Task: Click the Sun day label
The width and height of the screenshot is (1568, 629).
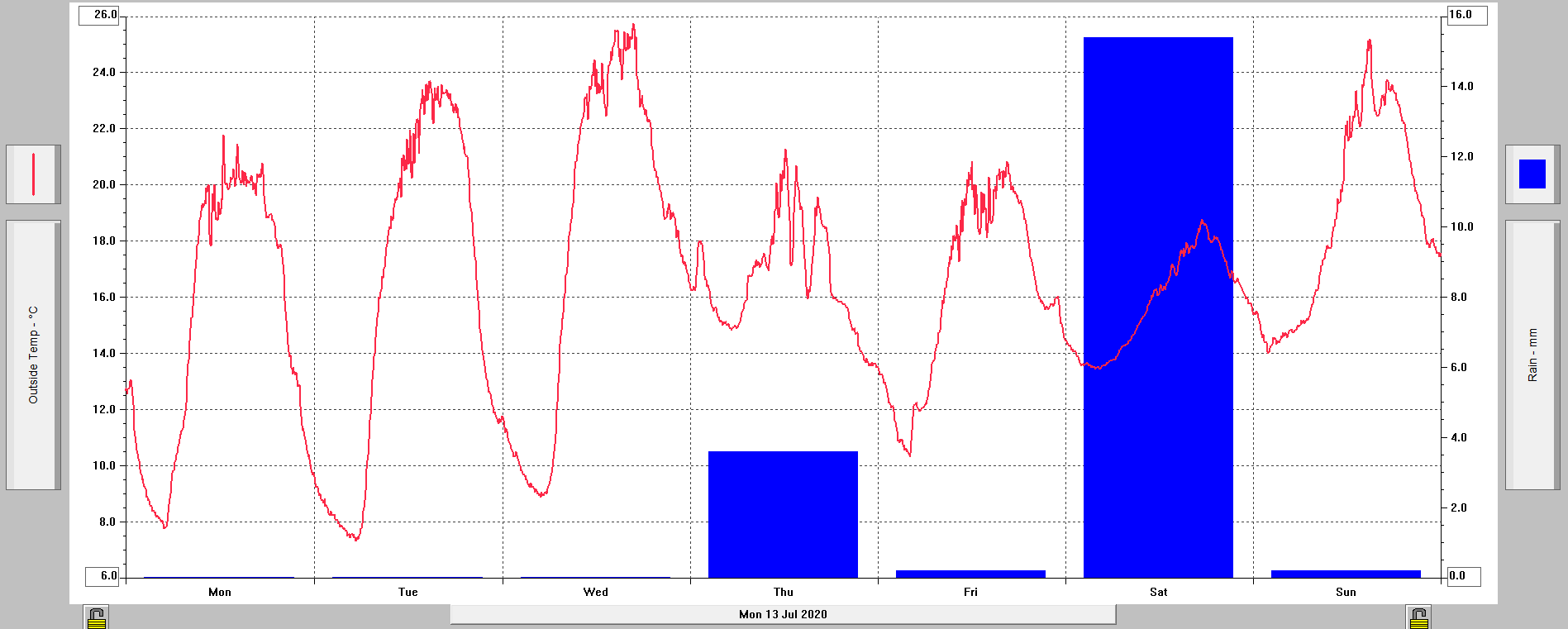Action: [x=1346, y=592]
